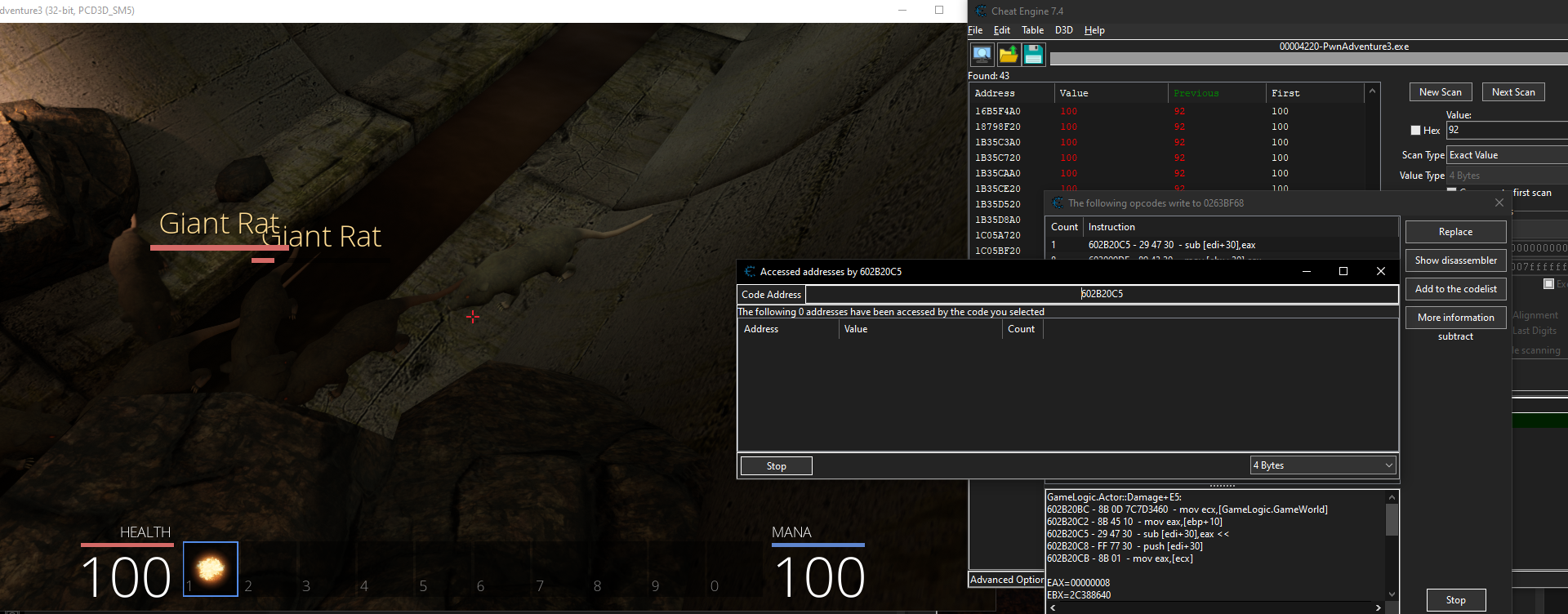Screen dimensions: 1568x614
Task: Click the Replace button
Action: coord(1455,232)
